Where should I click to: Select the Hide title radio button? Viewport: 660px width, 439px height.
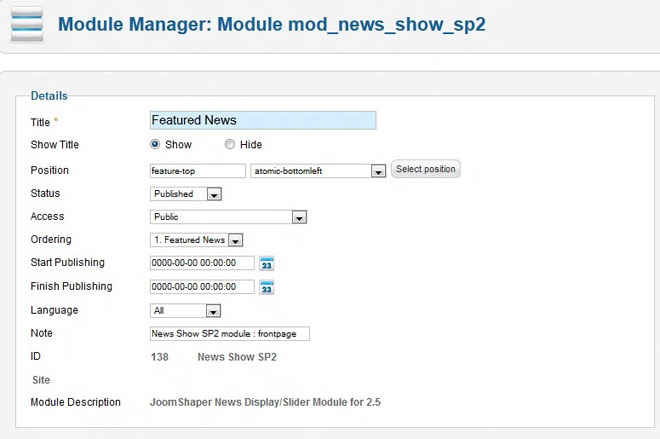(x=229, y=145)
